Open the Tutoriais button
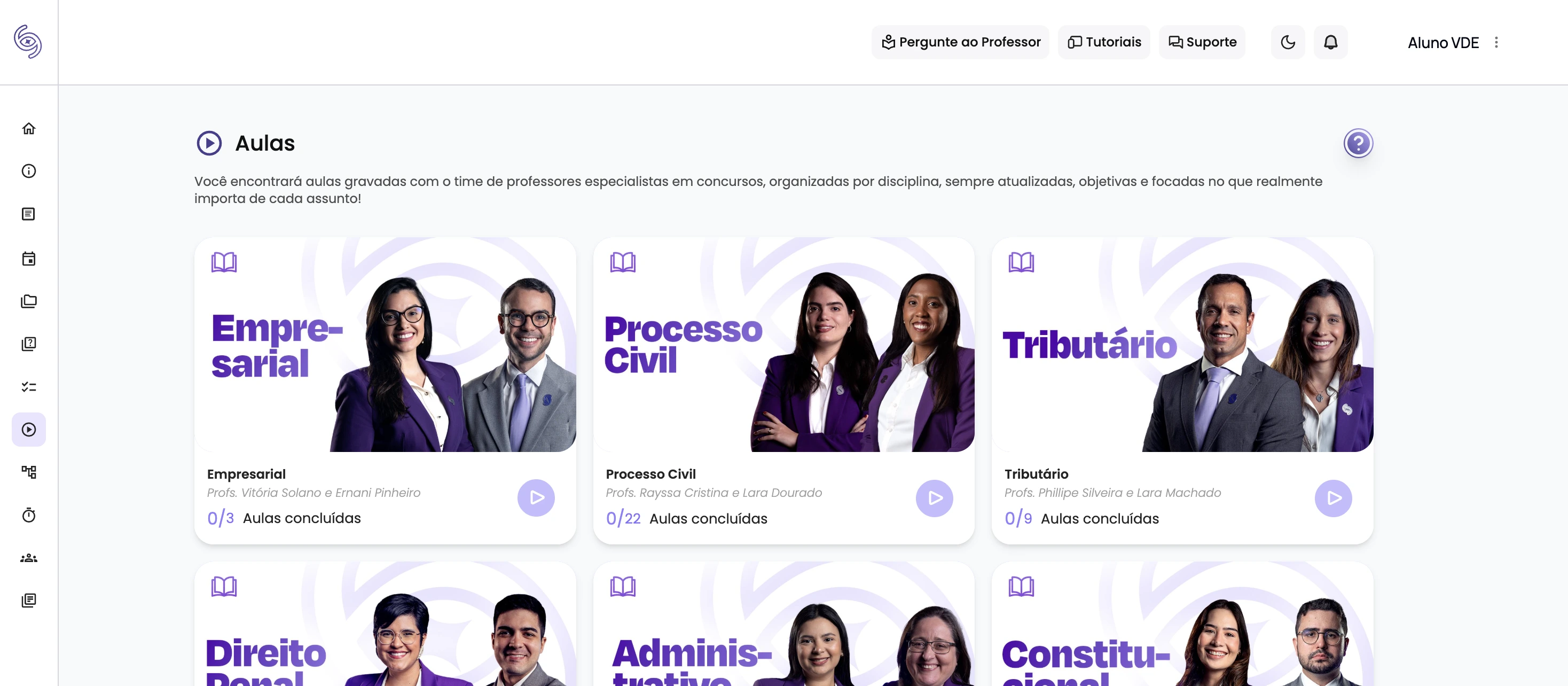 [1103, 42]
